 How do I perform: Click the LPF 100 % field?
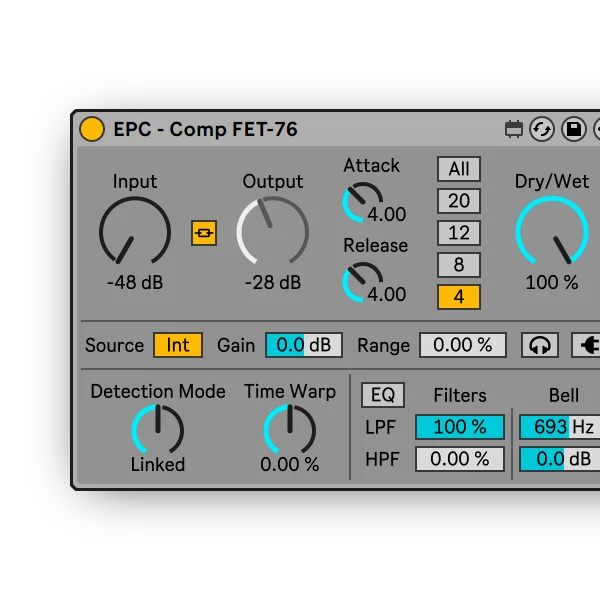pyautogui.click(x=460, y=427)
